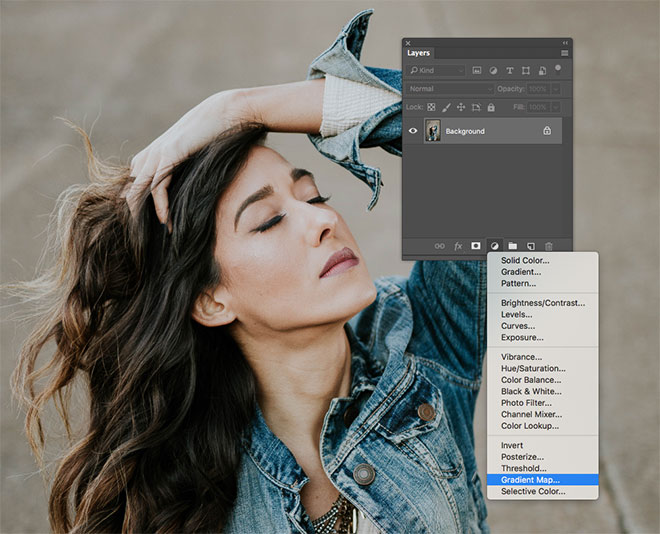
Task: Click the new group folder icon
Action: [512, 245]
